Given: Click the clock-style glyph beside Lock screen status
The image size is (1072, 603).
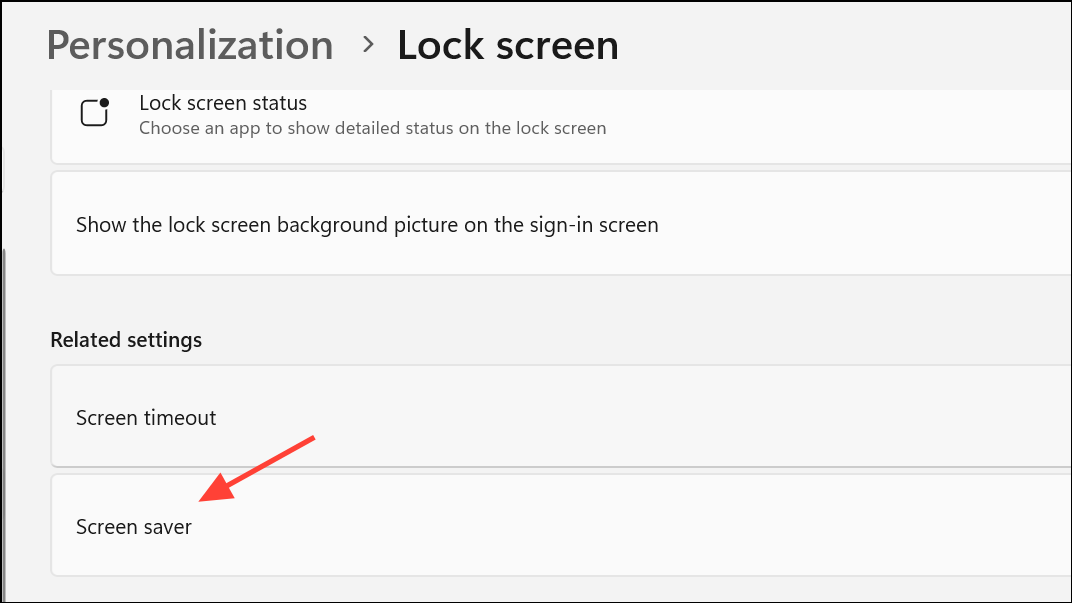Looking at the screenshot, I should point(94,112).
